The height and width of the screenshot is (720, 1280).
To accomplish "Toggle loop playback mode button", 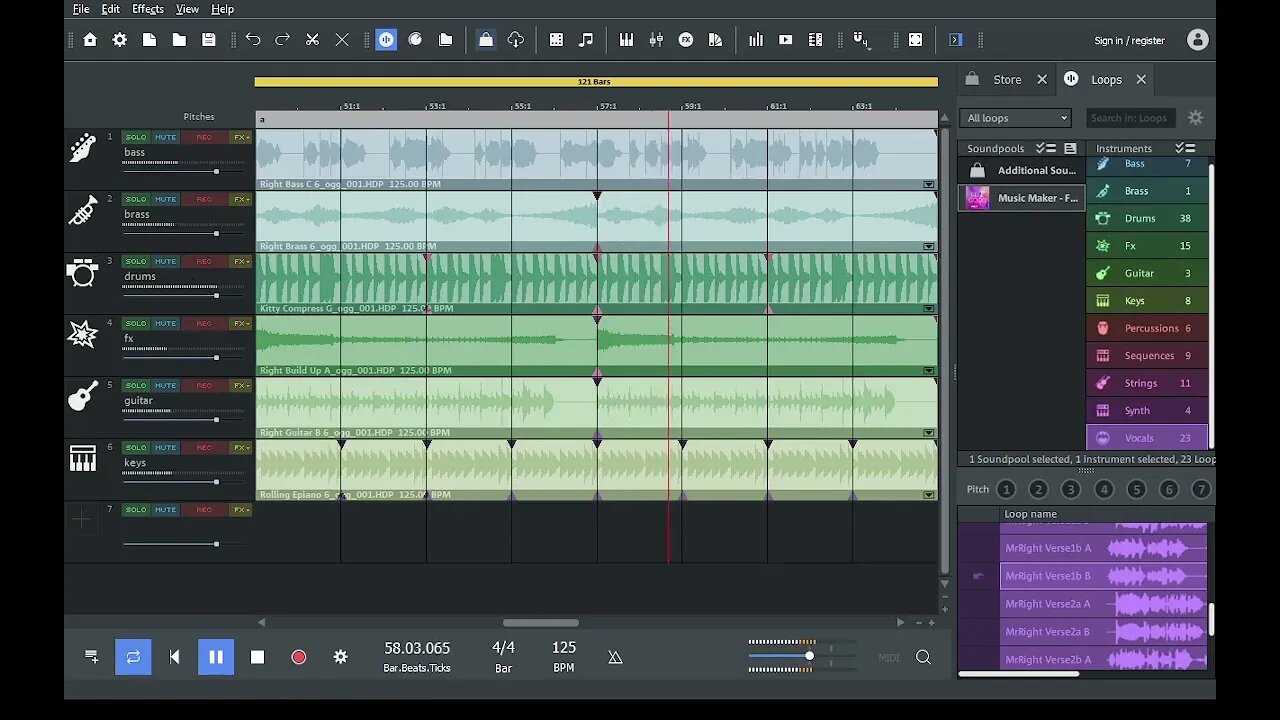I will click(x=133, y=657).
